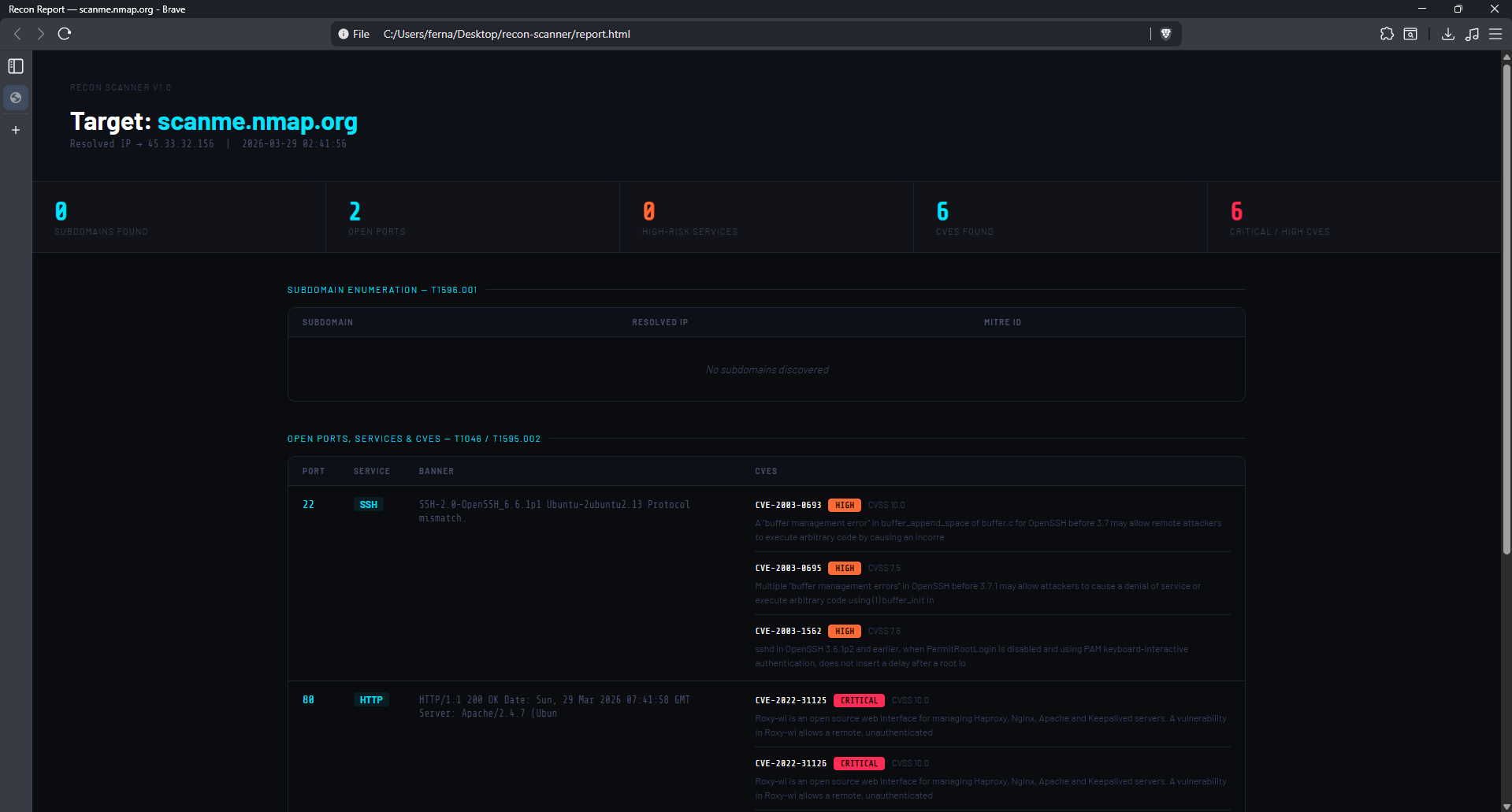This screenshot has height=812, width=1512.
Task: Open the Brave hamburger main menu
Action: (x=1495, y=34)
